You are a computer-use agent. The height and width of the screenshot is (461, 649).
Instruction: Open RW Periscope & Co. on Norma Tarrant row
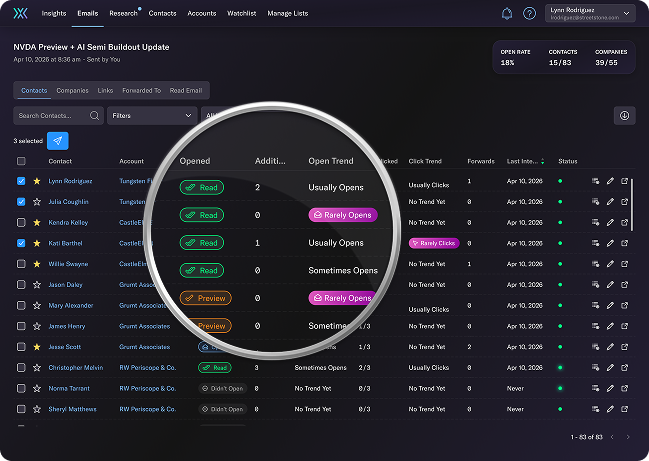[148, 388]
